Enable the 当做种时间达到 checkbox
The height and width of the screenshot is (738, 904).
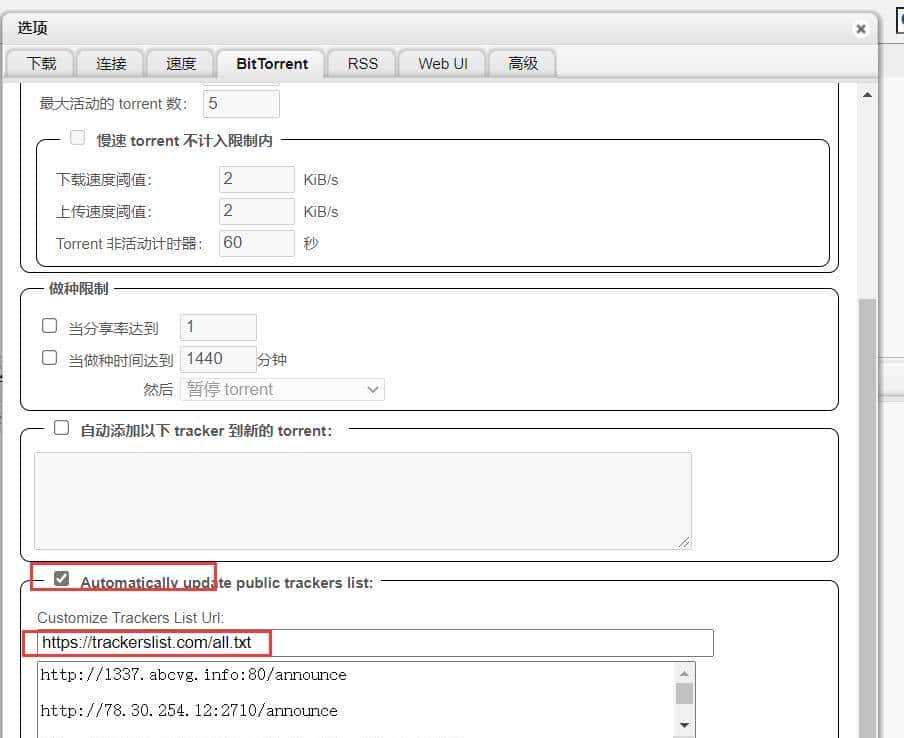(x=49, y=357)
